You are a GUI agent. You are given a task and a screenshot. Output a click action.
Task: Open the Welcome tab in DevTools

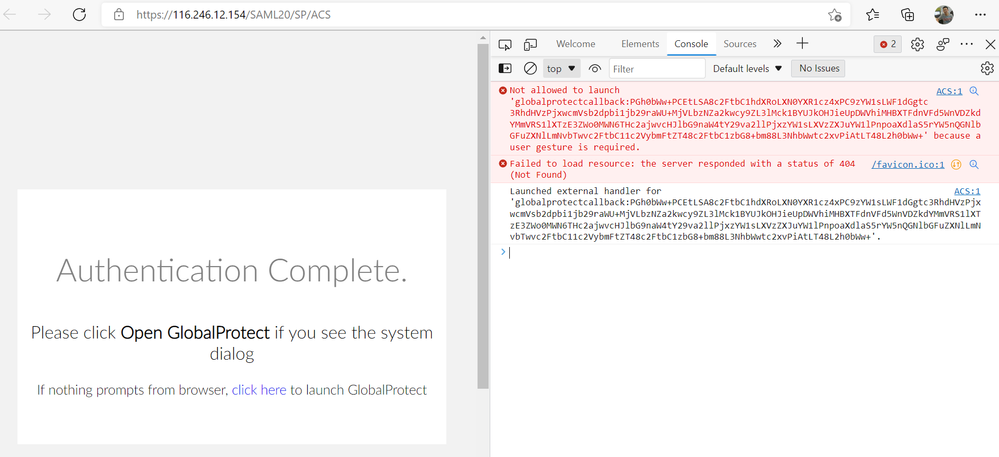point(575,44)
